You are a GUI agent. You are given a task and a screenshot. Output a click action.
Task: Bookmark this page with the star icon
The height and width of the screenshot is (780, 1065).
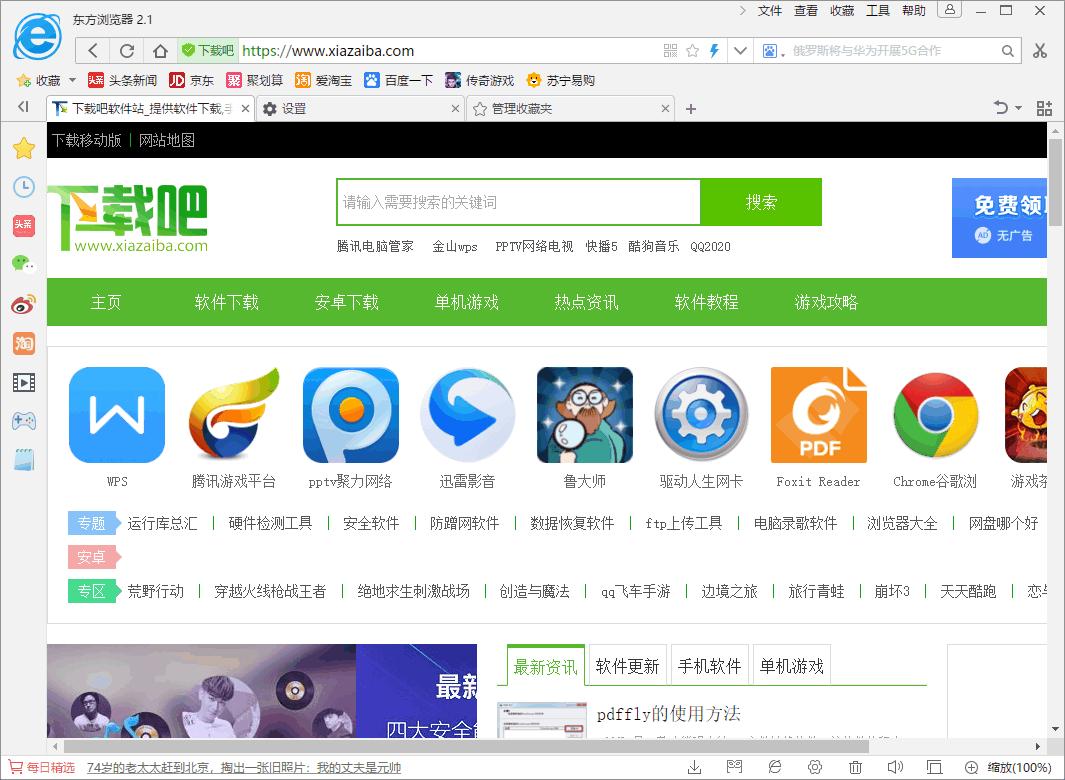[x=693, y=50]
